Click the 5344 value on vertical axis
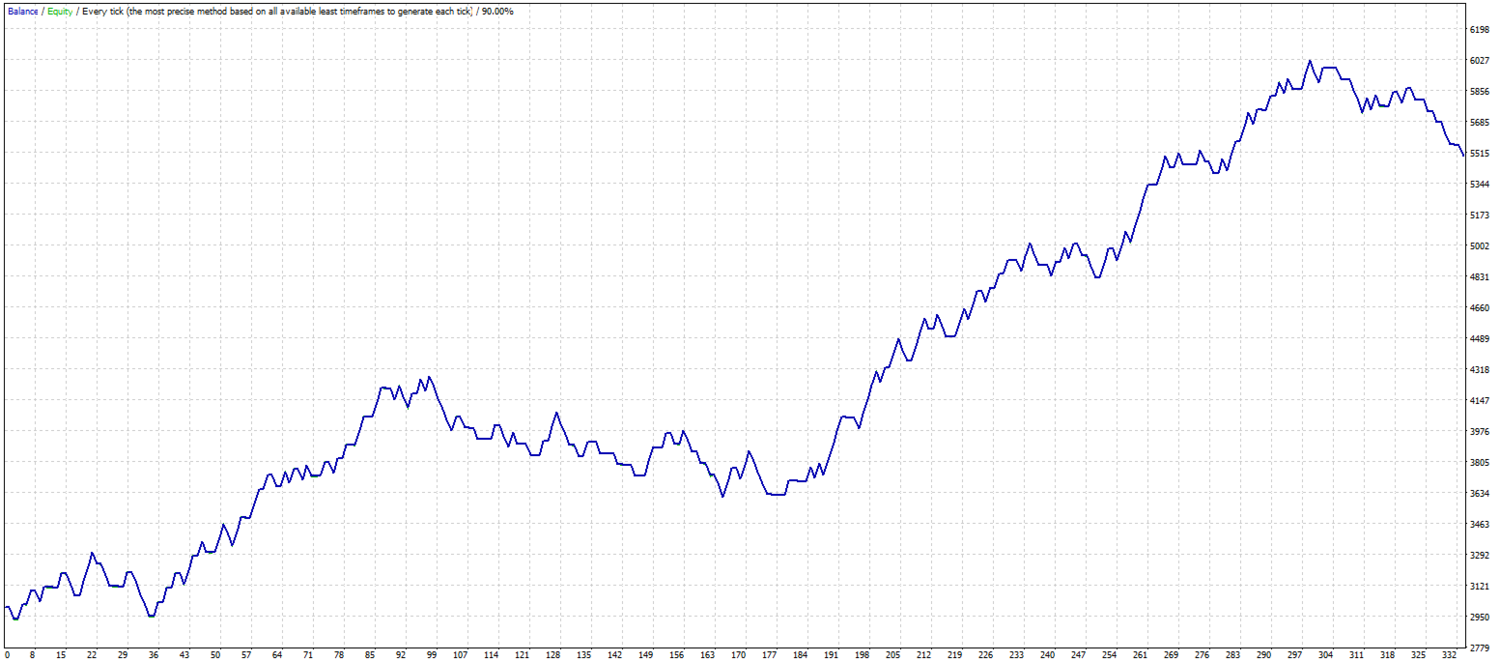The width and height of the screenshot is (1500, 662). [x=1480, y=185]
